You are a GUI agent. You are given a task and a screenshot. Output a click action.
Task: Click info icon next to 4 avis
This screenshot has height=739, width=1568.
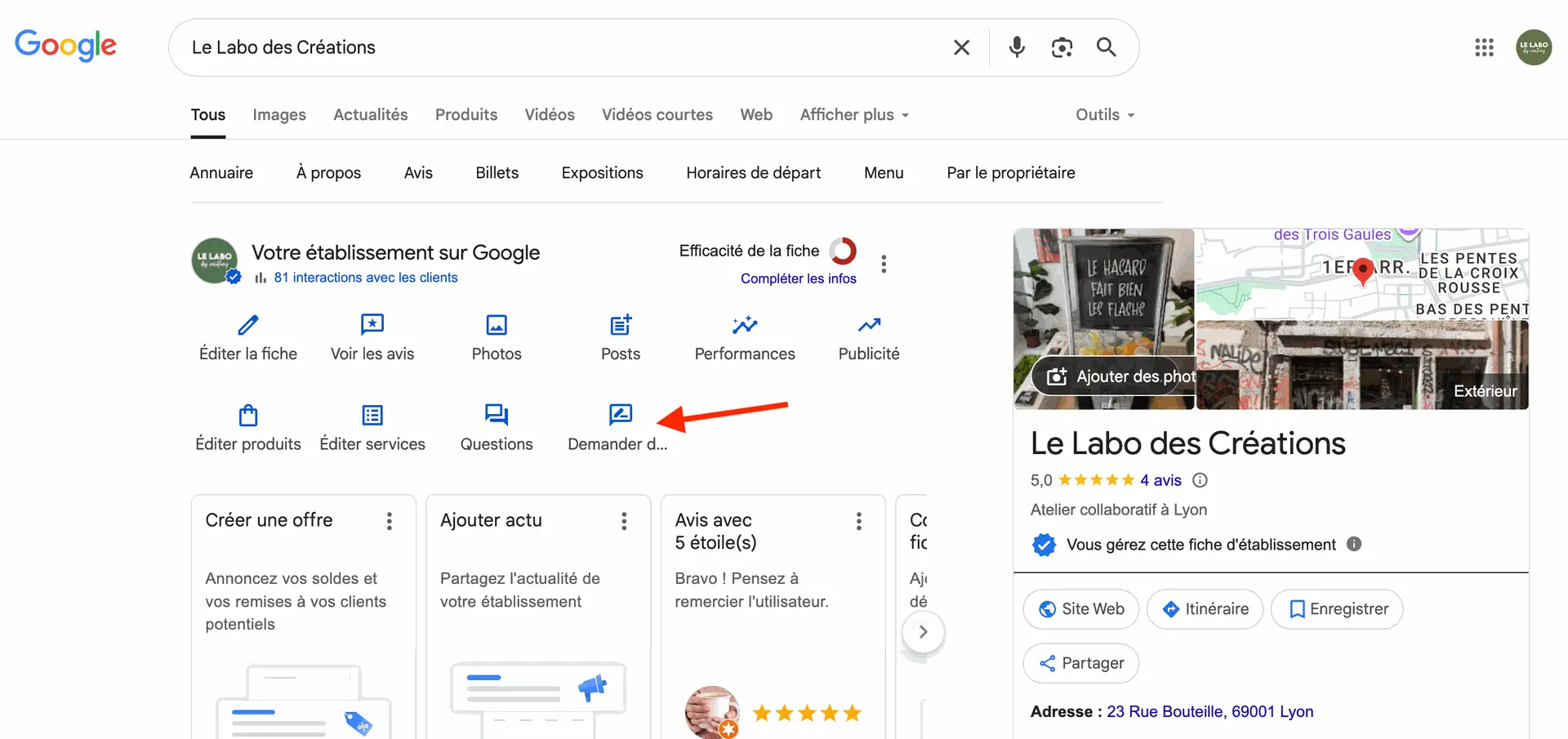1200,480
